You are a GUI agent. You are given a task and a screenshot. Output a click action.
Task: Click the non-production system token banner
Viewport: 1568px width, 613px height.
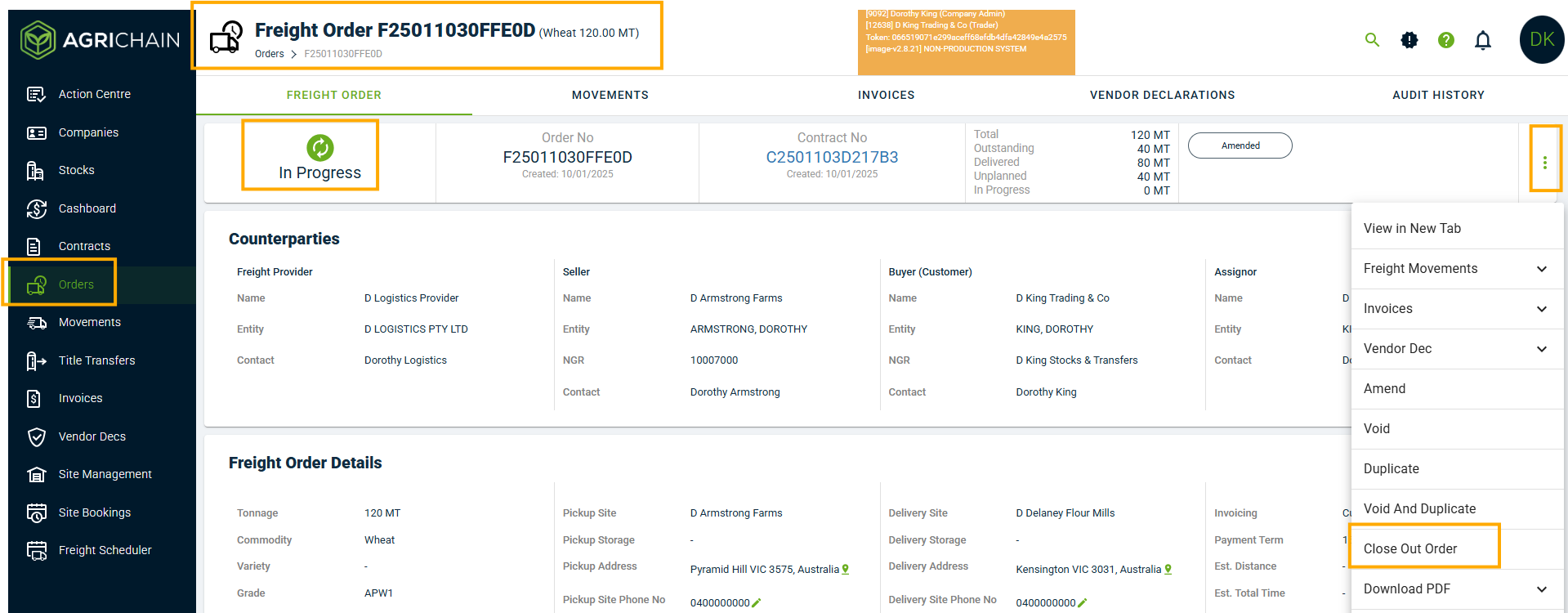click(966, 43)
